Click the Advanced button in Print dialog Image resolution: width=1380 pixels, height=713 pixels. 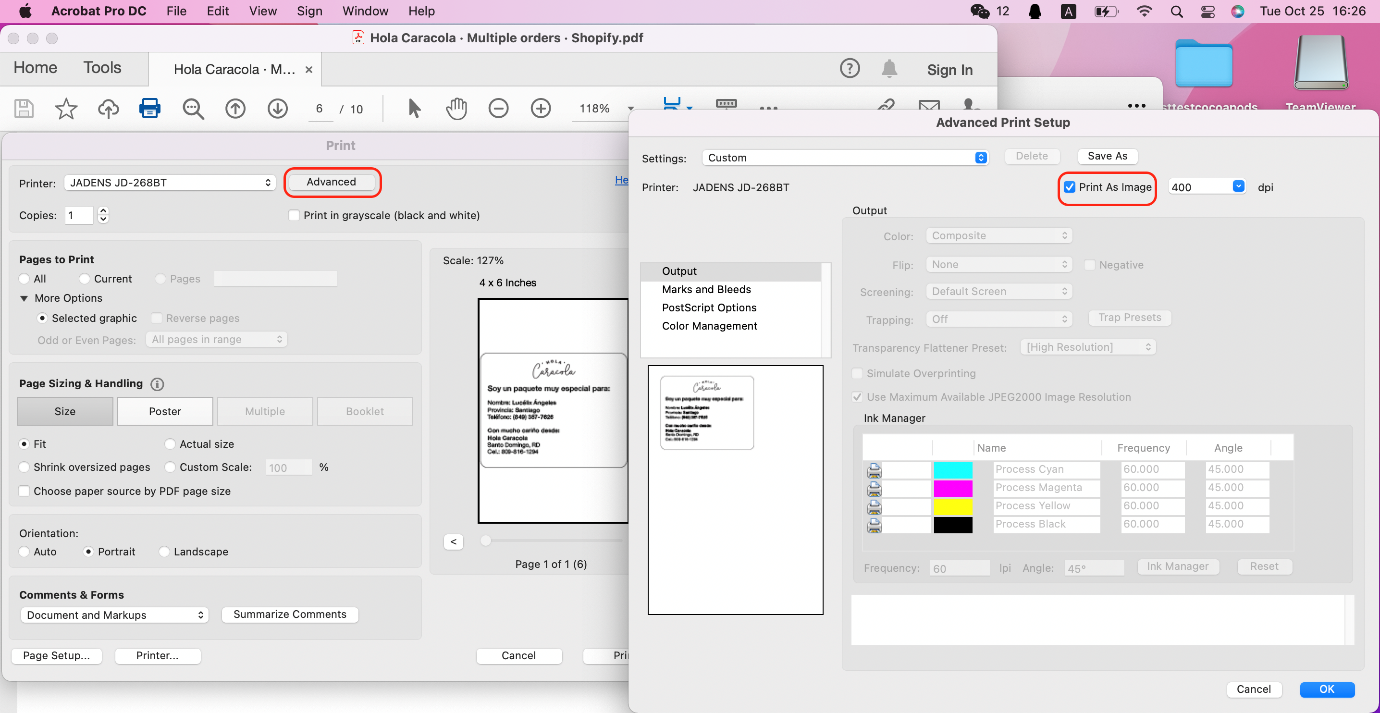332,182
